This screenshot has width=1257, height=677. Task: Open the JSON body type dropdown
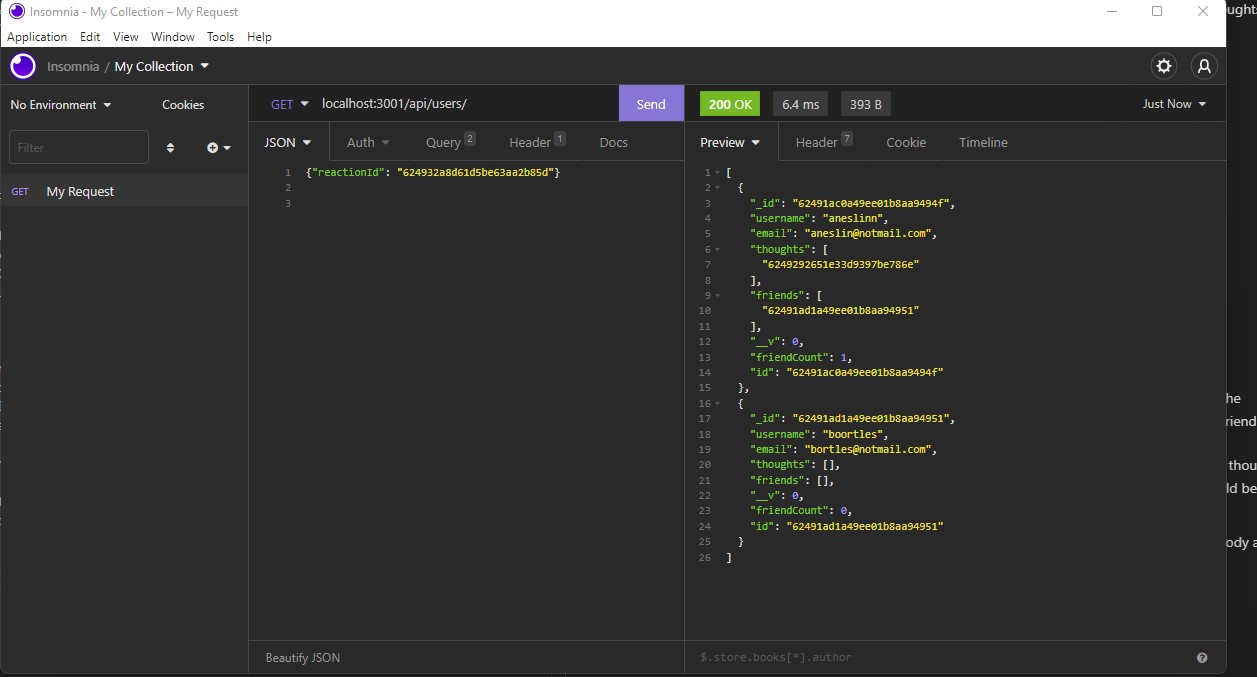(x=288, y=142)
